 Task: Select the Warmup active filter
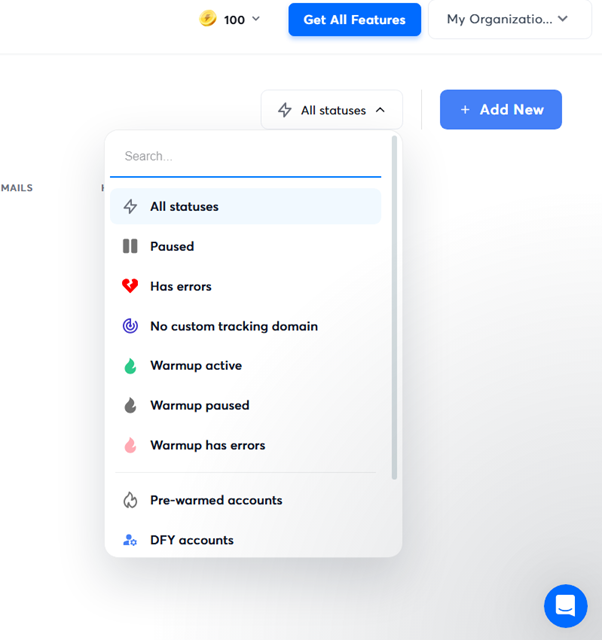pyautogui.click(x=245, y=366)
